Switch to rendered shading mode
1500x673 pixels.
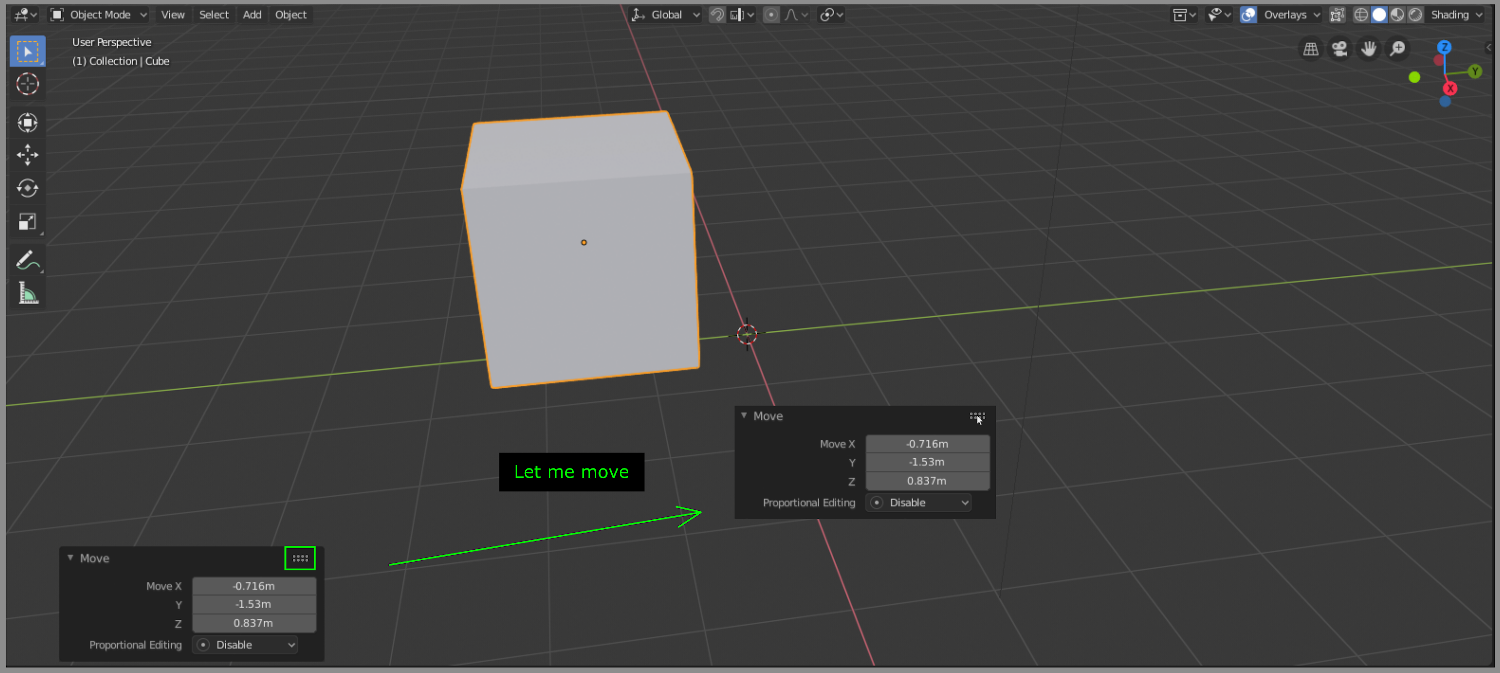(1415, 15)
